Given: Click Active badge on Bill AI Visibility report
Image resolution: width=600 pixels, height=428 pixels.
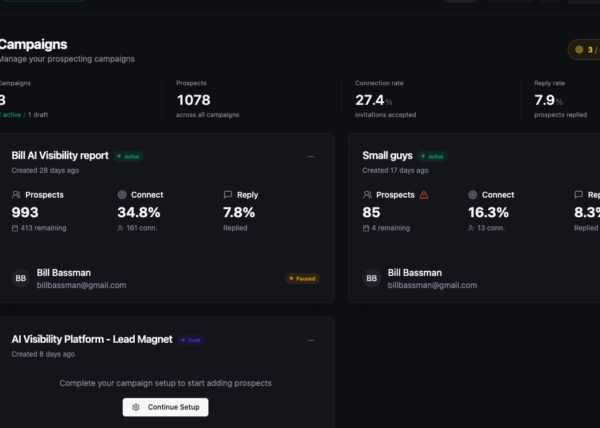Looking at the screenshot, I should (x=128, y=156).
